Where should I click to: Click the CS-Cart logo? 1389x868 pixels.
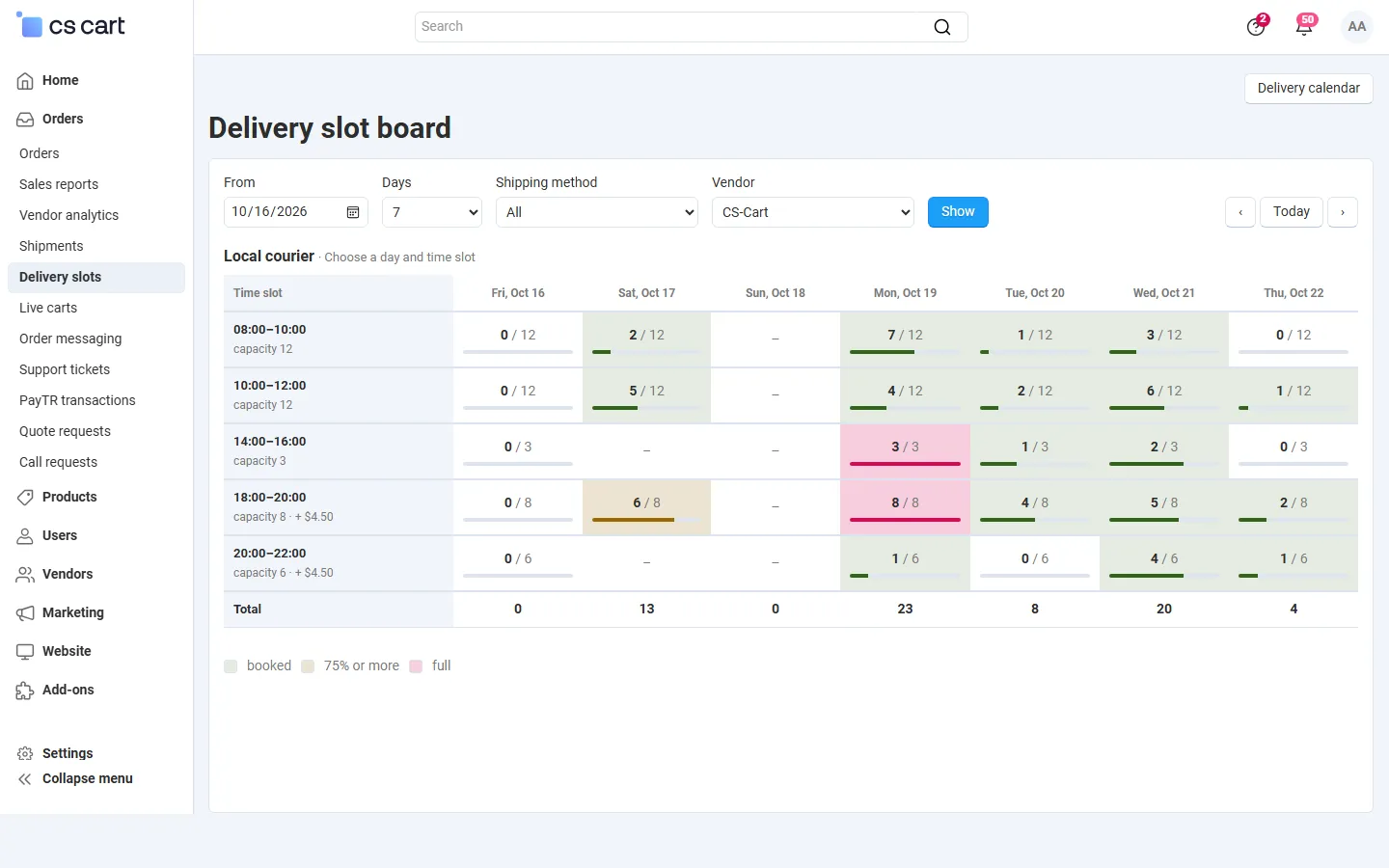[x=71, y=26]
